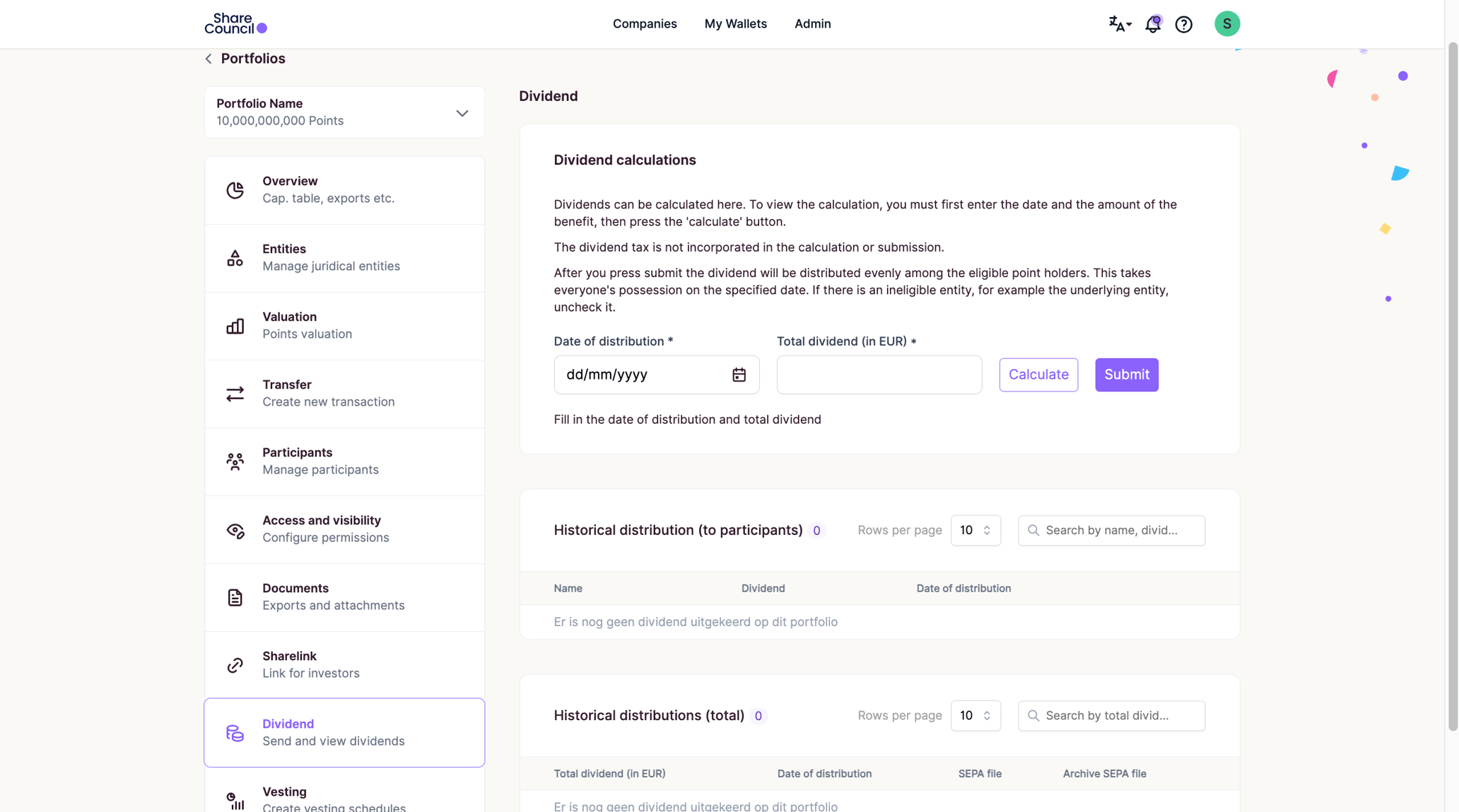Click the Calculate button
The width and height of the screenshot is (1459, 812).
(1038, 375)
